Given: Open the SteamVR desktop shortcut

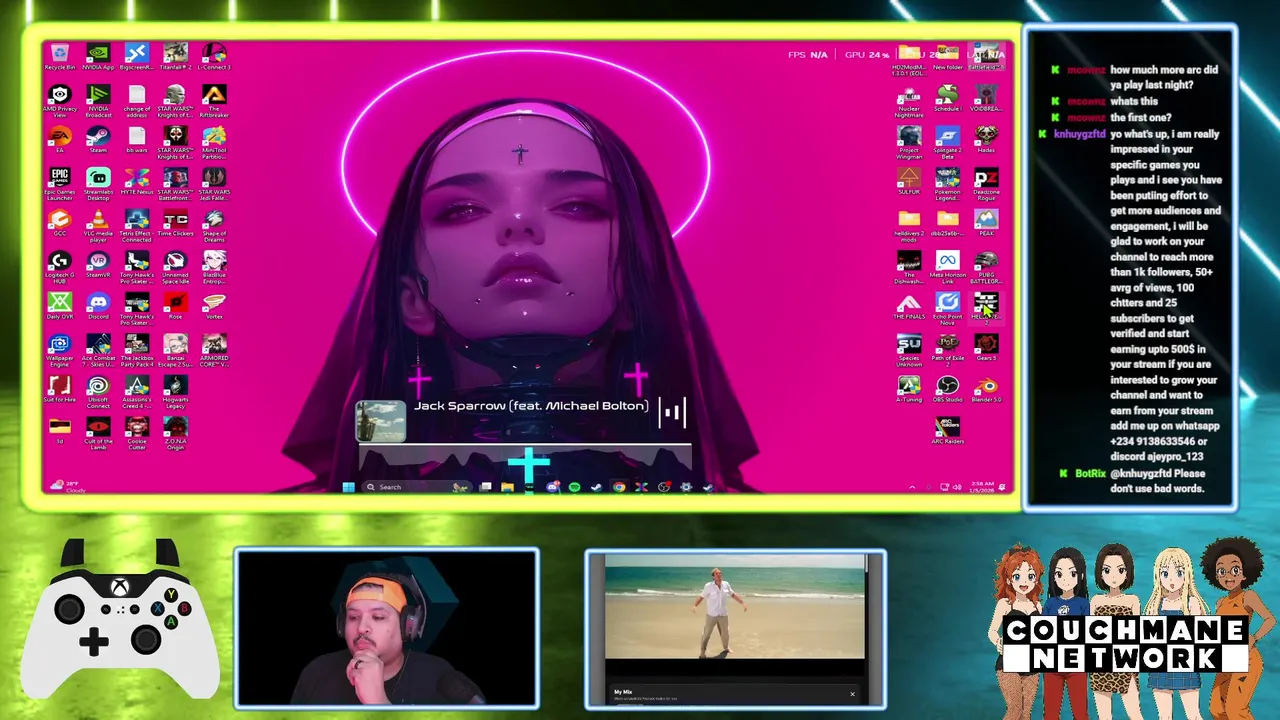Looking at the screenshot, I should [98, 264].
